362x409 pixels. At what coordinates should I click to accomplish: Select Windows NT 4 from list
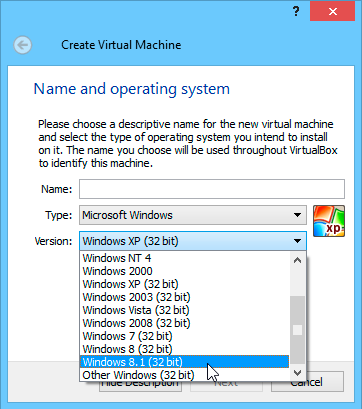pyautogui.click(x=184, y=258)
